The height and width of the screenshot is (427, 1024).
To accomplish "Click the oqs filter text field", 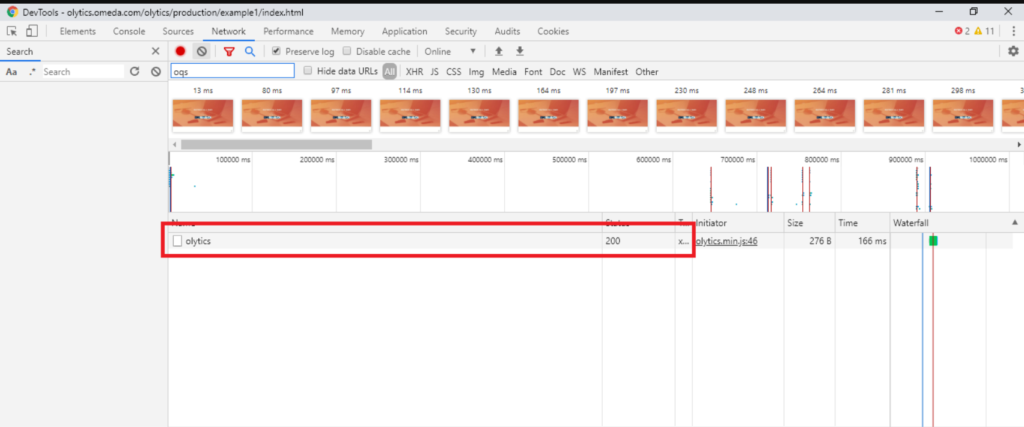I will pos(232,71).
